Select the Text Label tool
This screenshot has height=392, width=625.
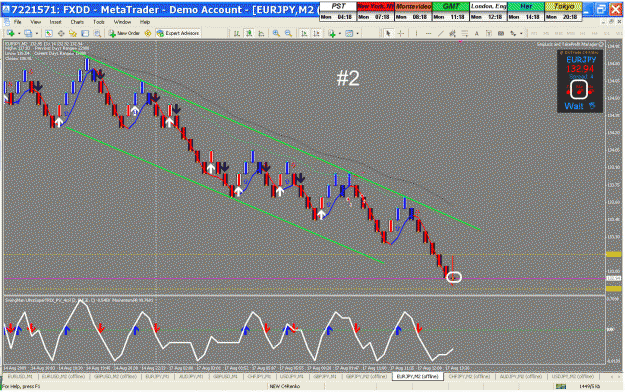(x=489, y=33)
